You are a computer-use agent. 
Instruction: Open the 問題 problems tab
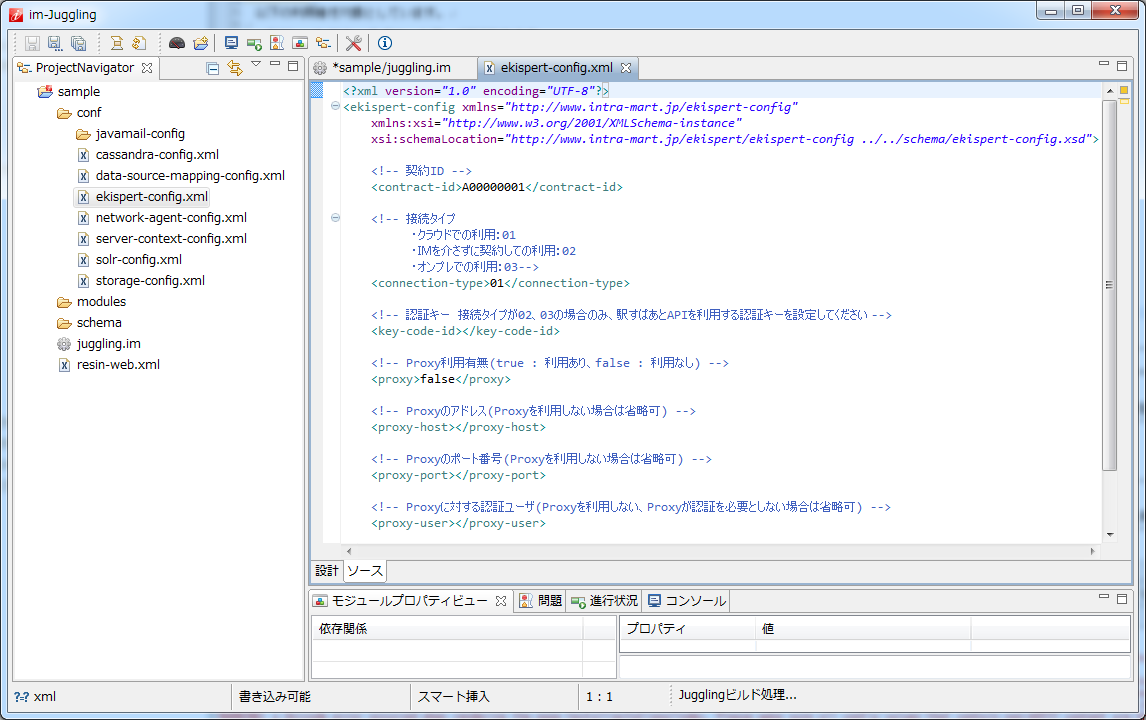pos(541,601)
